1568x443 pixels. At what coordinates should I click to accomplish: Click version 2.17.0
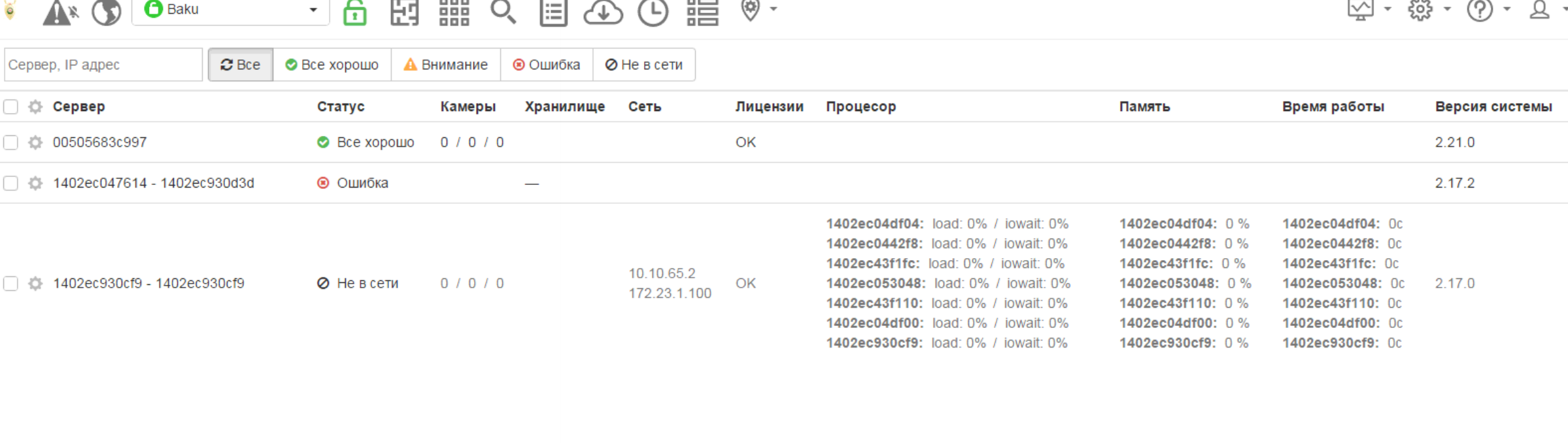pos(1455,284)
